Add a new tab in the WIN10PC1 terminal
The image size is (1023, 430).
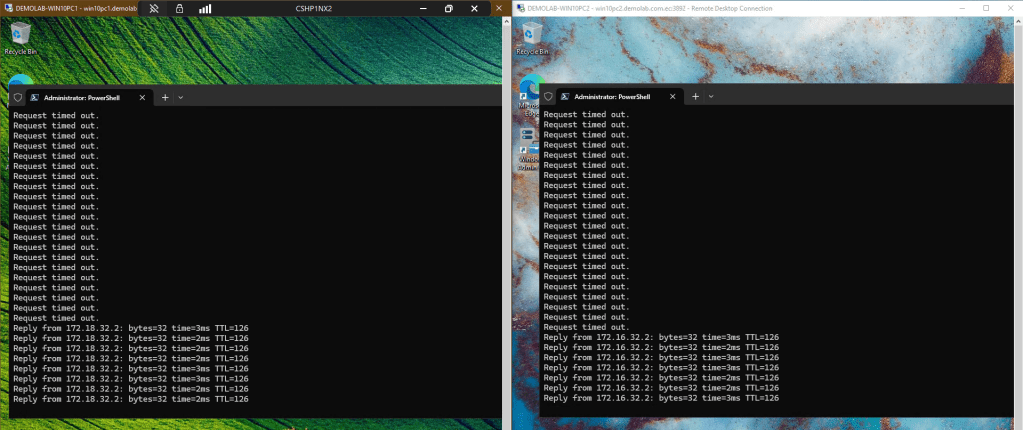(165, 97)
